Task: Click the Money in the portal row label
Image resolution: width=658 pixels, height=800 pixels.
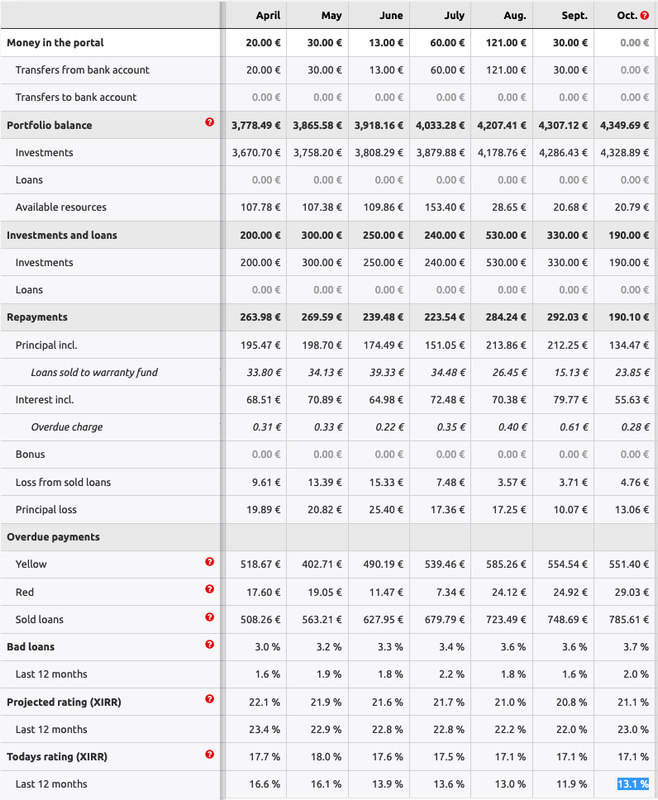Action: click(x=55, y=43)
